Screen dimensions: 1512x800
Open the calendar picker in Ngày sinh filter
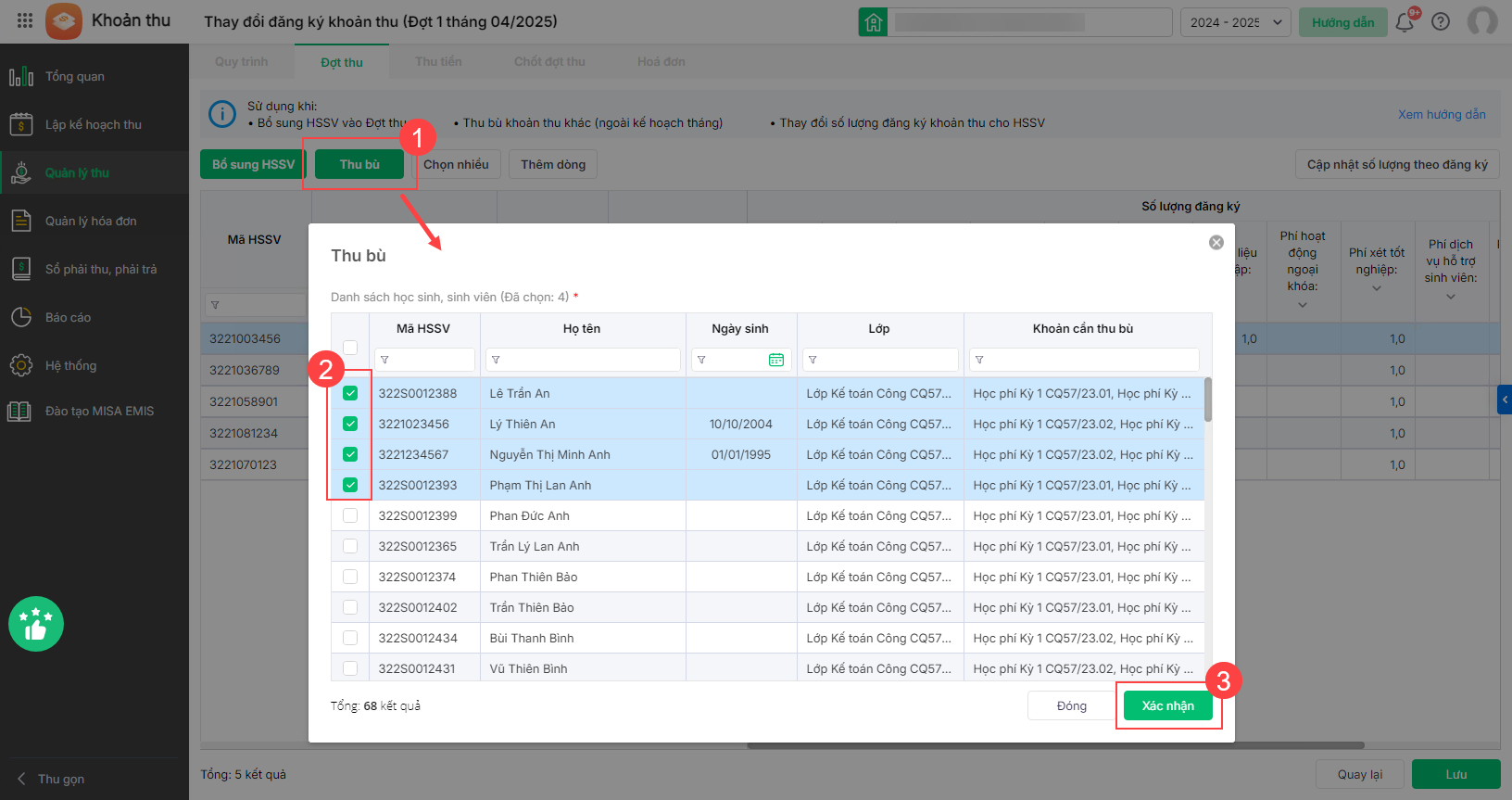pos(776,360)
